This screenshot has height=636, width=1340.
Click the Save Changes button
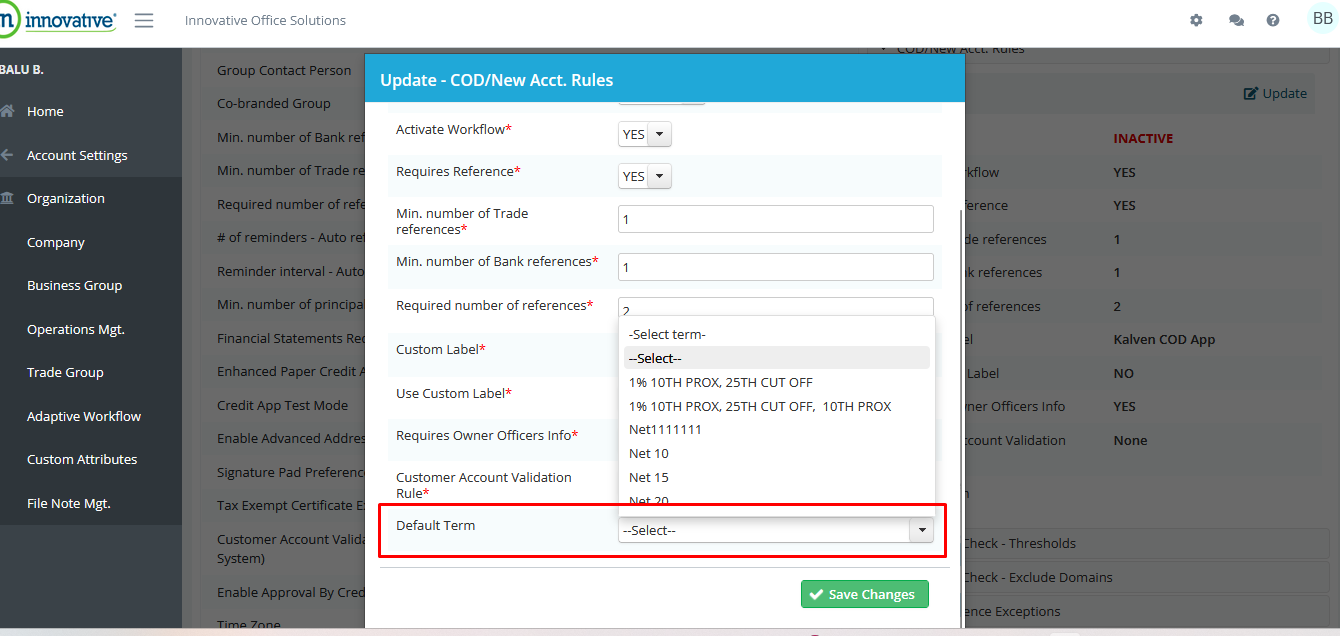pos(865,594)
